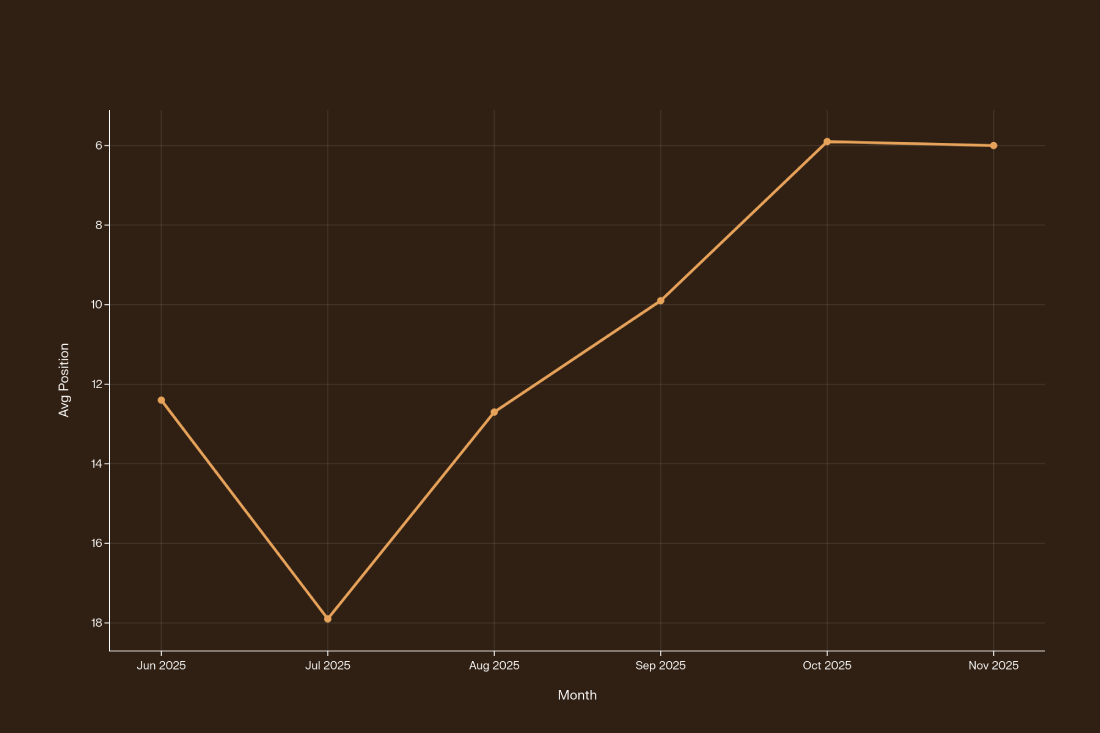Click the Jun 2025 x-axis label
1100x733 pixels.
click(x=161, y=666)
